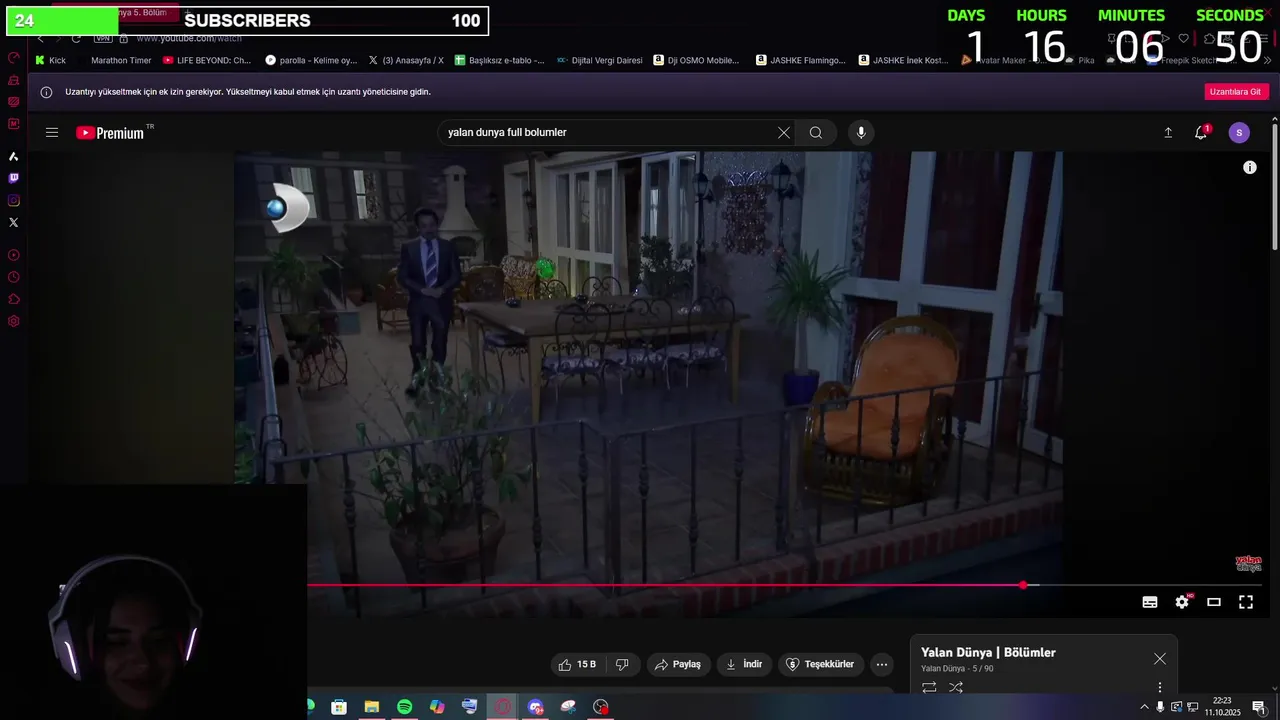Image resolution: width=1280 pixels, height=720 pixels.
Task: Launch Spotify from taskbar
Action: [x=404, y=706]
